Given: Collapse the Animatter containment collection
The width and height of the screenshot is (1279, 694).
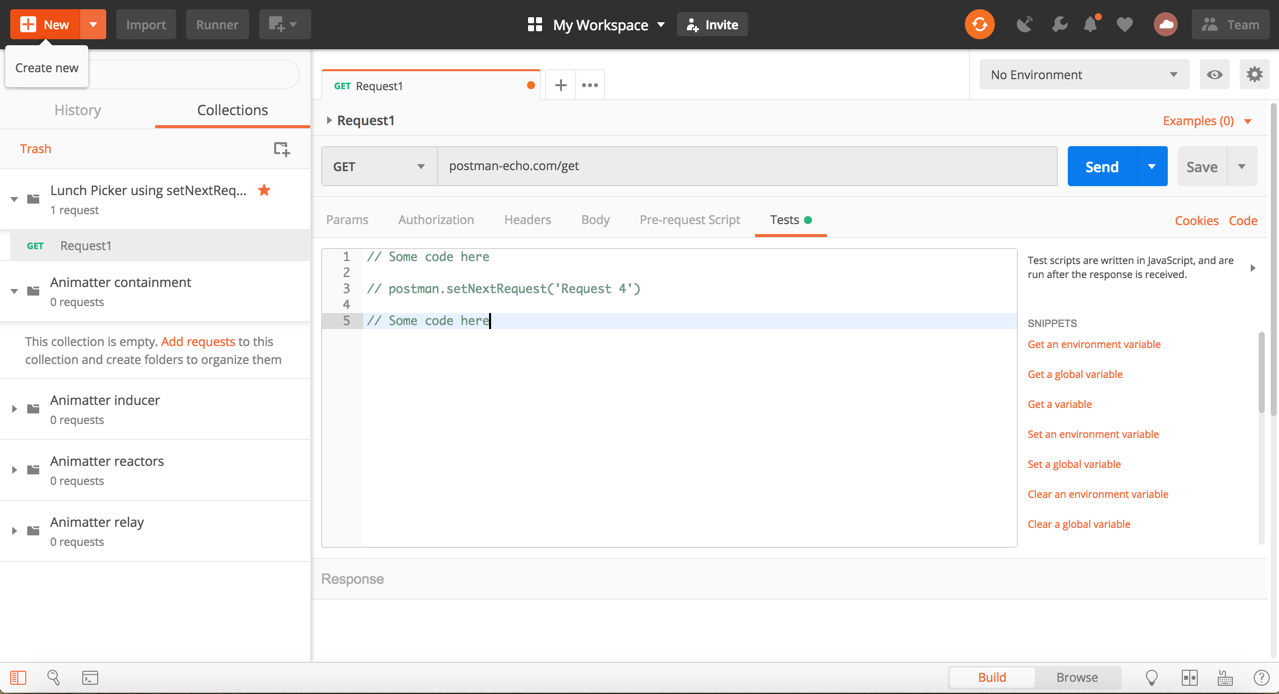Looking at the screenshot, I should tap(14, 291).
